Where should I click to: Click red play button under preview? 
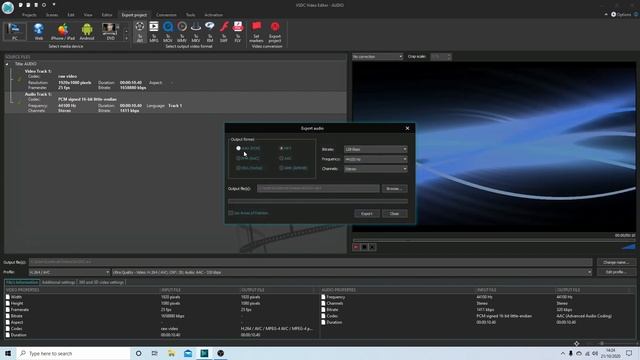click(x=356, y=247)
